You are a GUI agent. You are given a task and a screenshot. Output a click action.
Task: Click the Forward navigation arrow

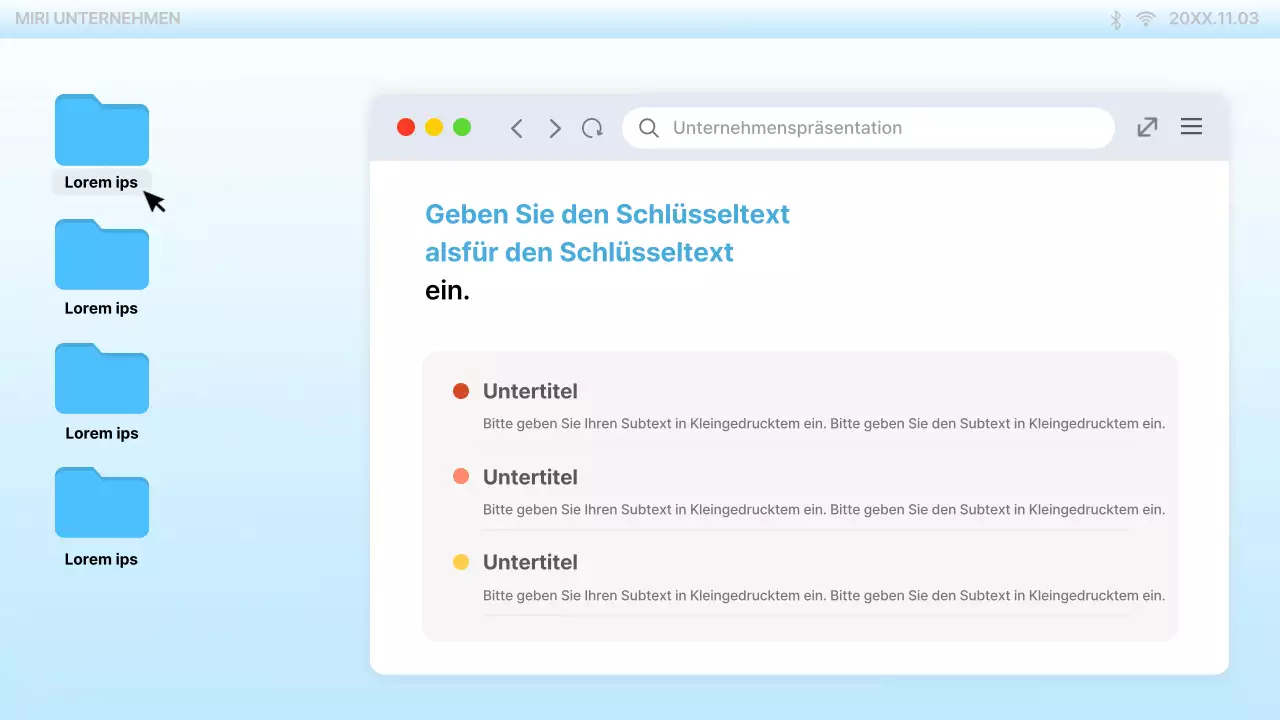tap(555, 128)
